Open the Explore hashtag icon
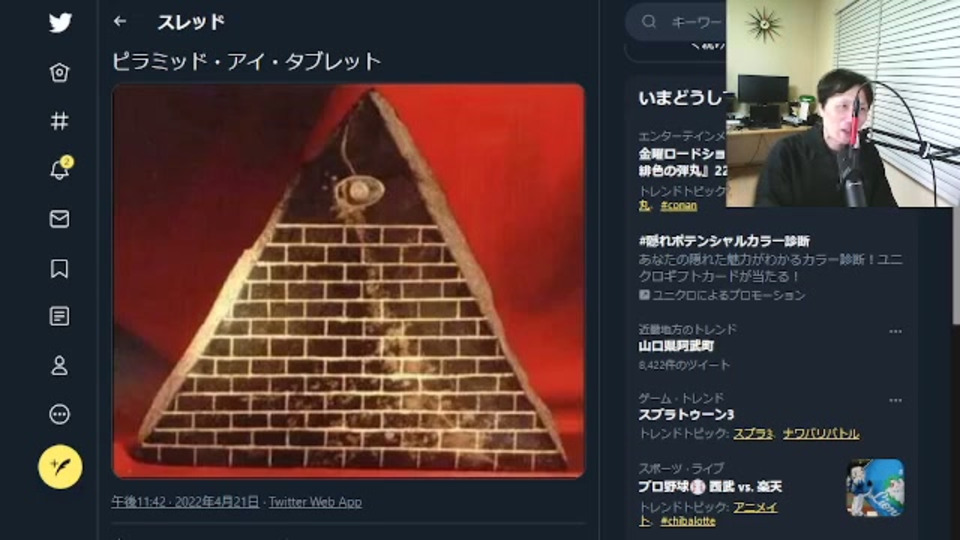The width and height of the screenshot is (960, 540). point(59,121)
